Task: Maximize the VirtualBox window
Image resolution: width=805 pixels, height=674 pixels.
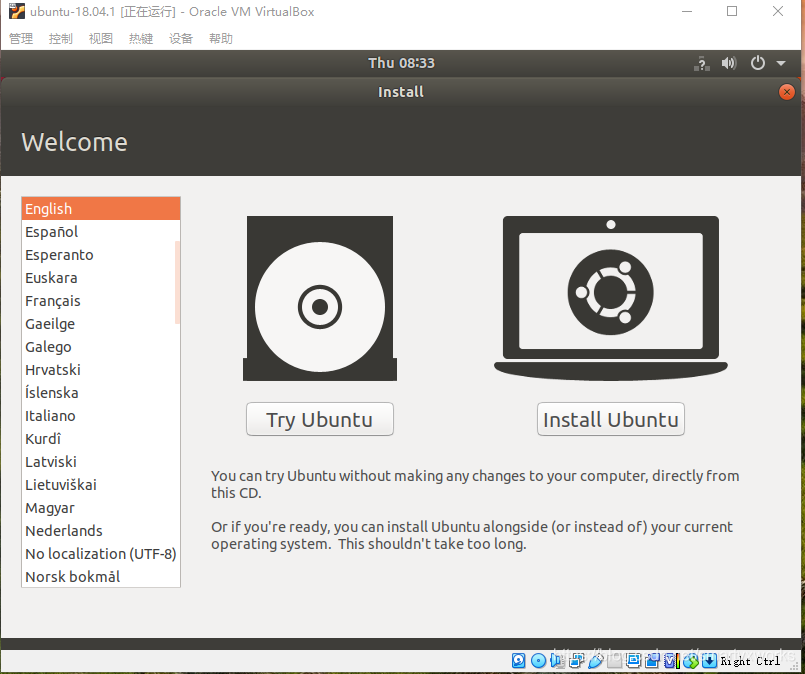Action: pyautogui.click(x=732, y=11)
